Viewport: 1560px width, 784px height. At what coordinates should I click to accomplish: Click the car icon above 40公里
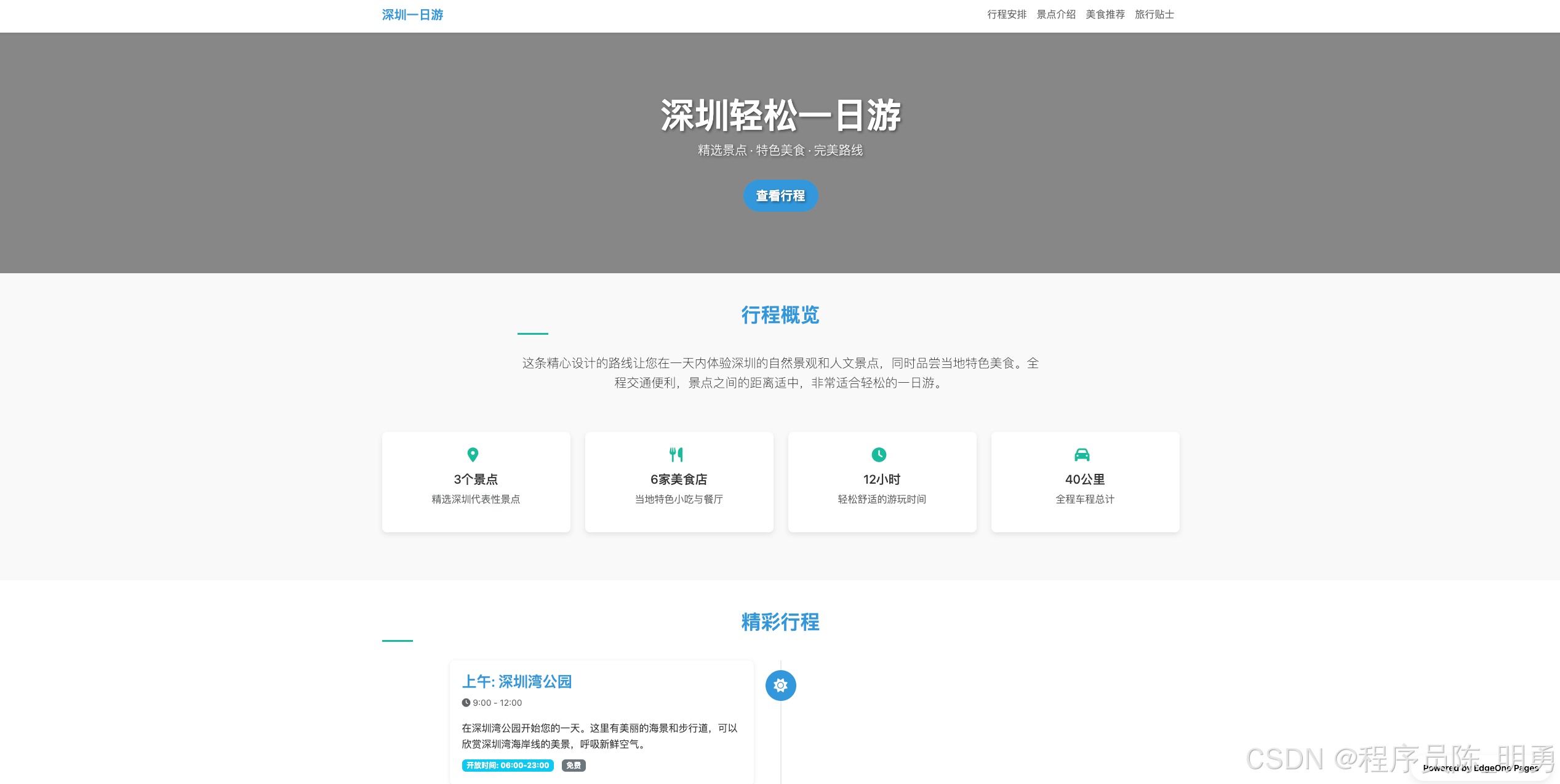pos(1083,454)
